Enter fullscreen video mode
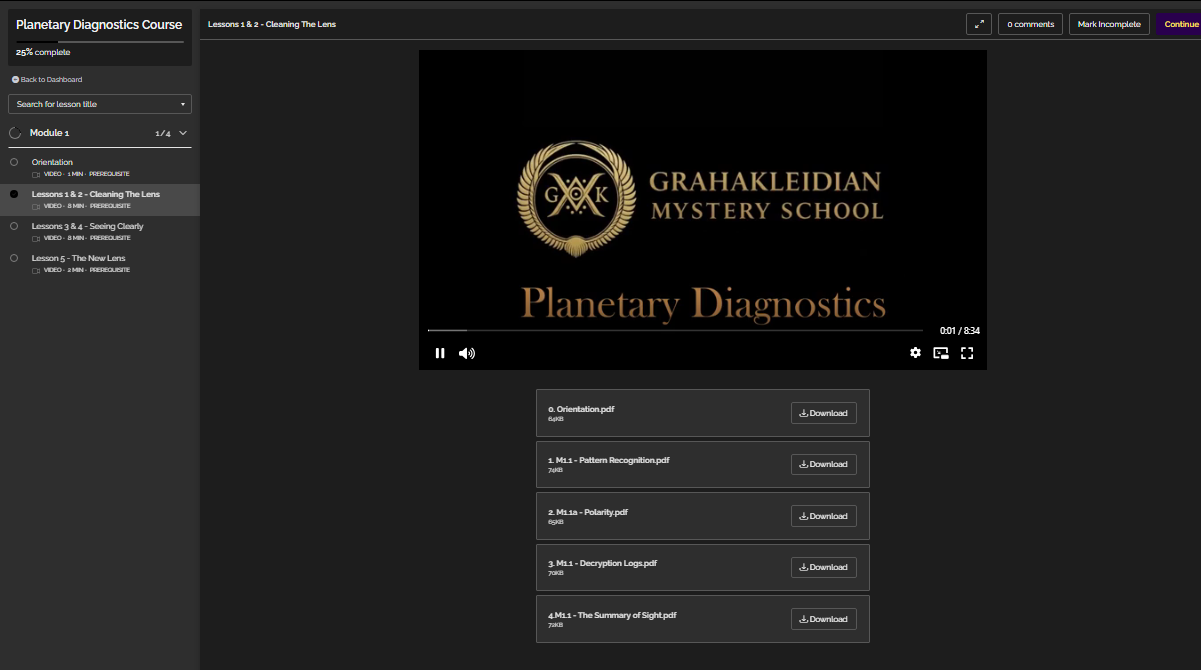The image size is (1201, 670). [967, 353]
